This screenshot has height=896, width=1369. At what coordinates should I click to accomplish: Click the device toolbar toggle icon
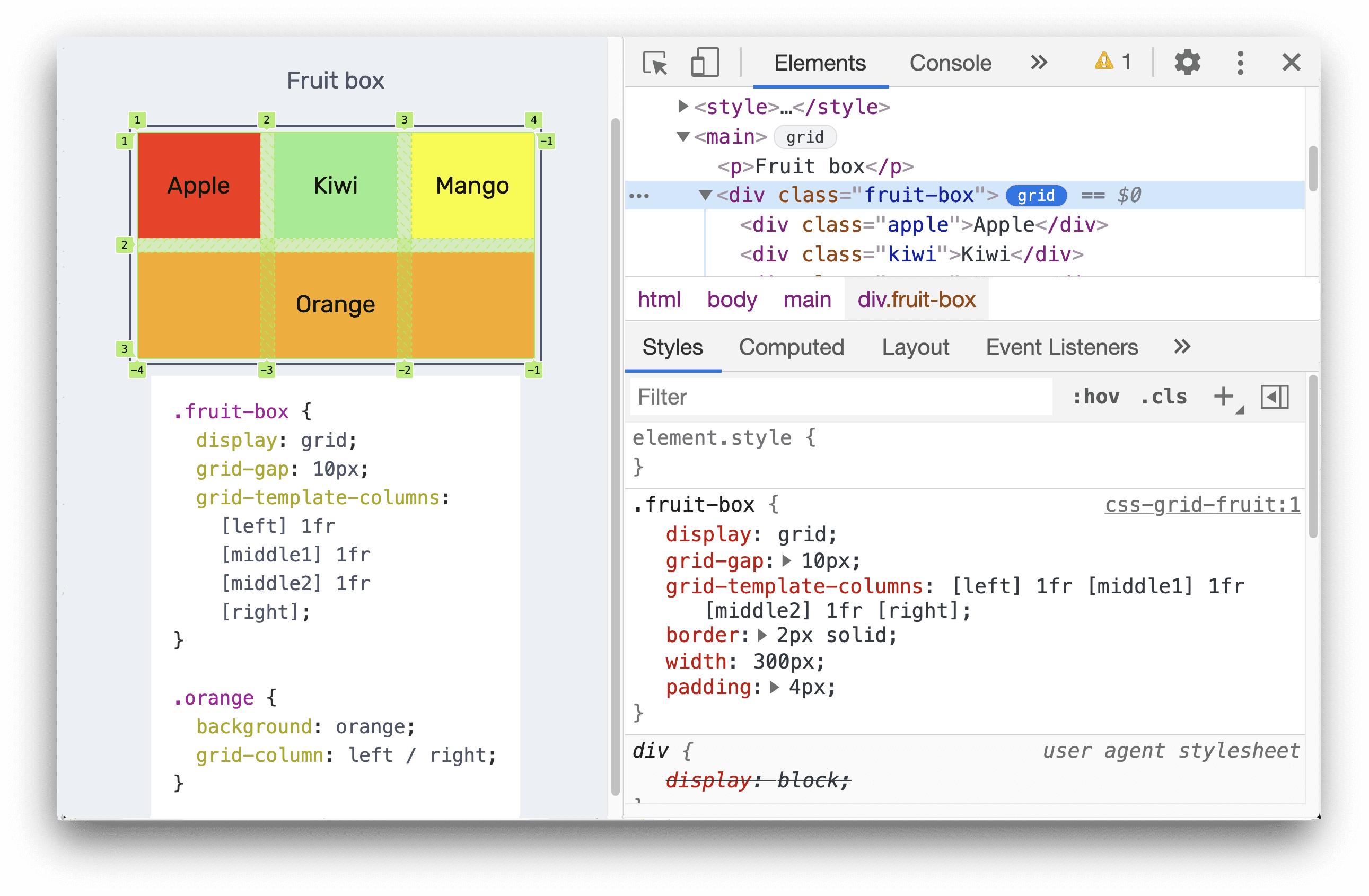[700, 61]
